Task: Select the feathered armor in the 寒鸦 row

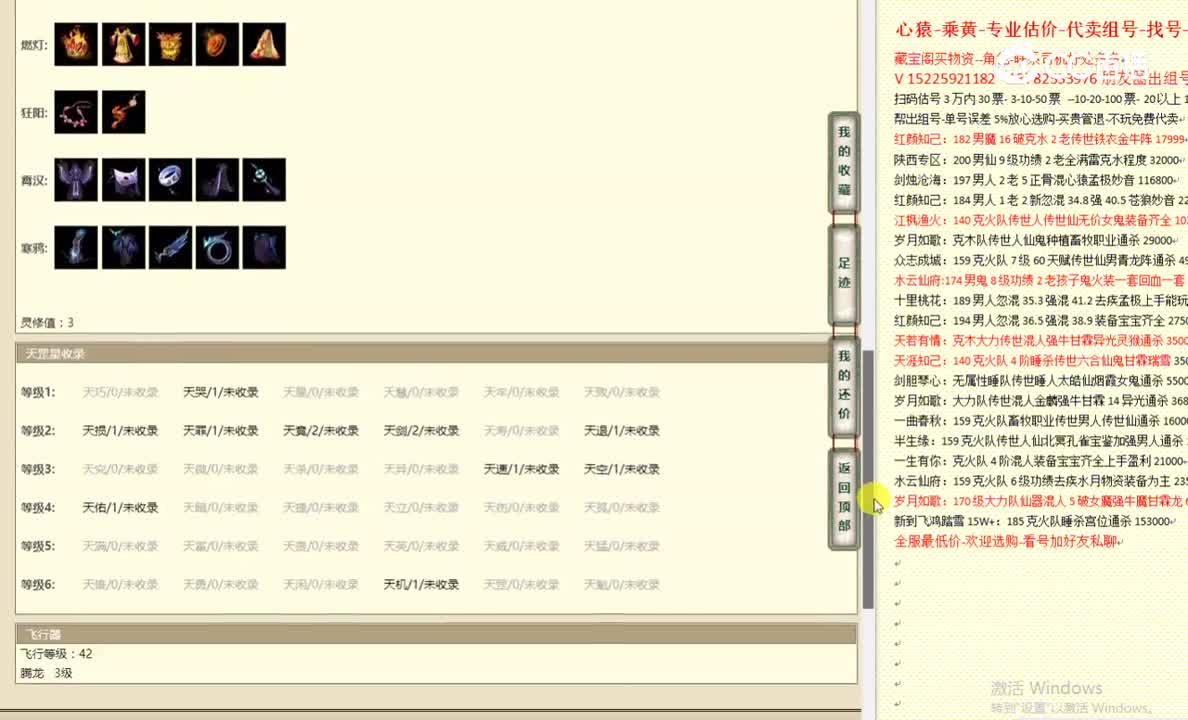Action: pyautogui.click(x=123, y=247)
